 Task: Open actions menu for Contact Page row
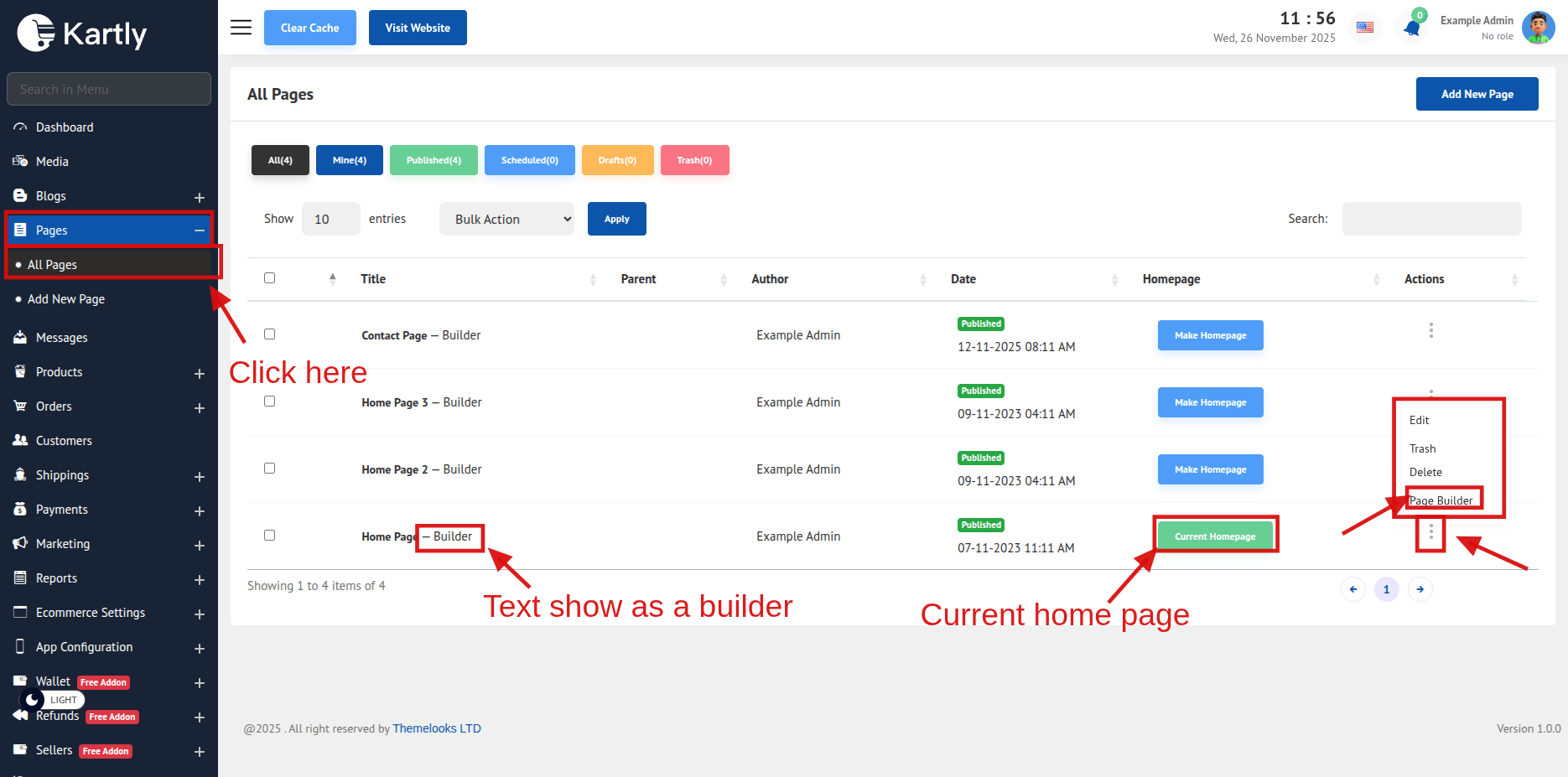point(1430,330)
